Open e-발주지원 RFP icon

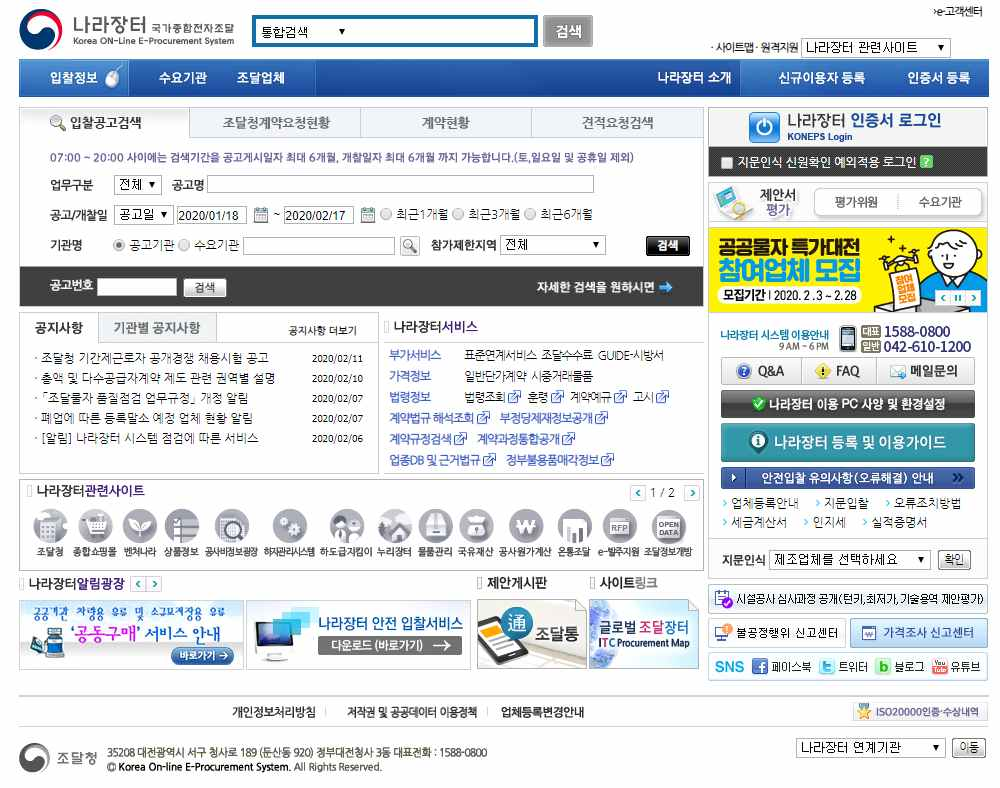(x=619, y=528)
